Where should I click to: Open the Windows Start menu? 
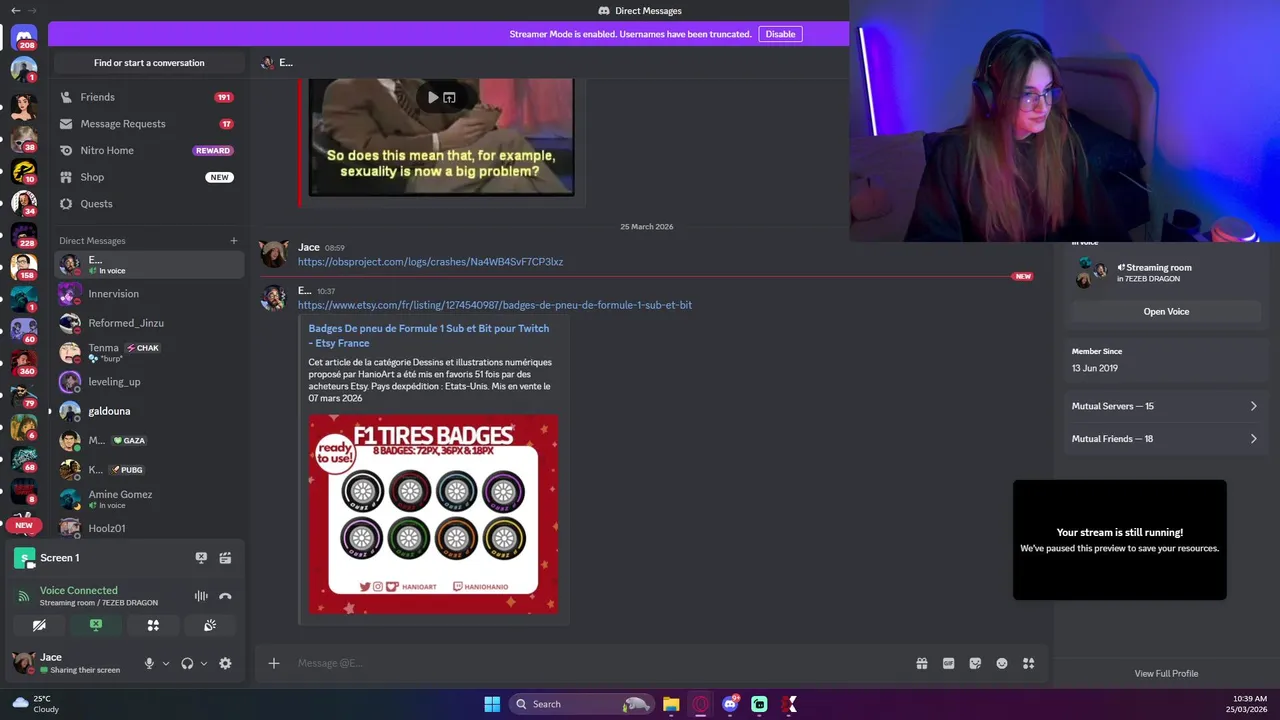tap(492, 704)
